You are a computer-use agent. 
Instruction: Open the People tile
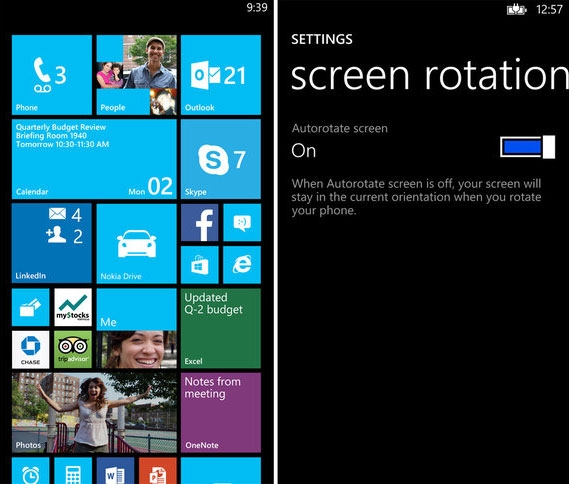tap(136, 75)
